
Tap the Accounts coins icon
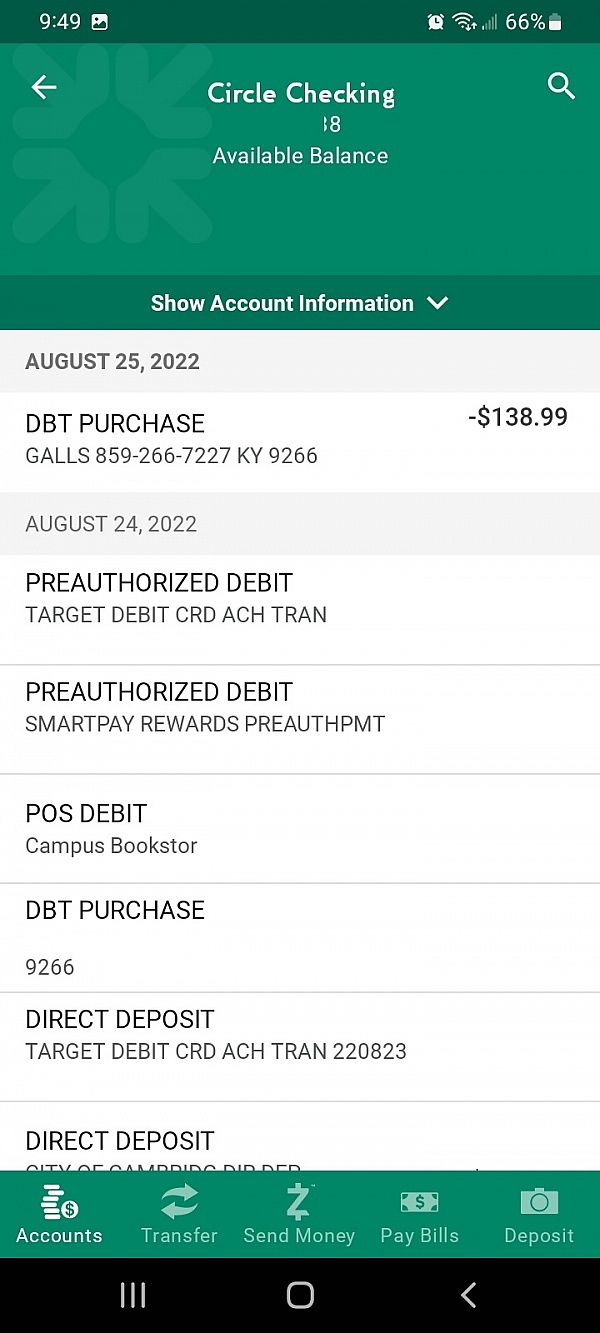pyautogui.click(x=59, y=1201)
